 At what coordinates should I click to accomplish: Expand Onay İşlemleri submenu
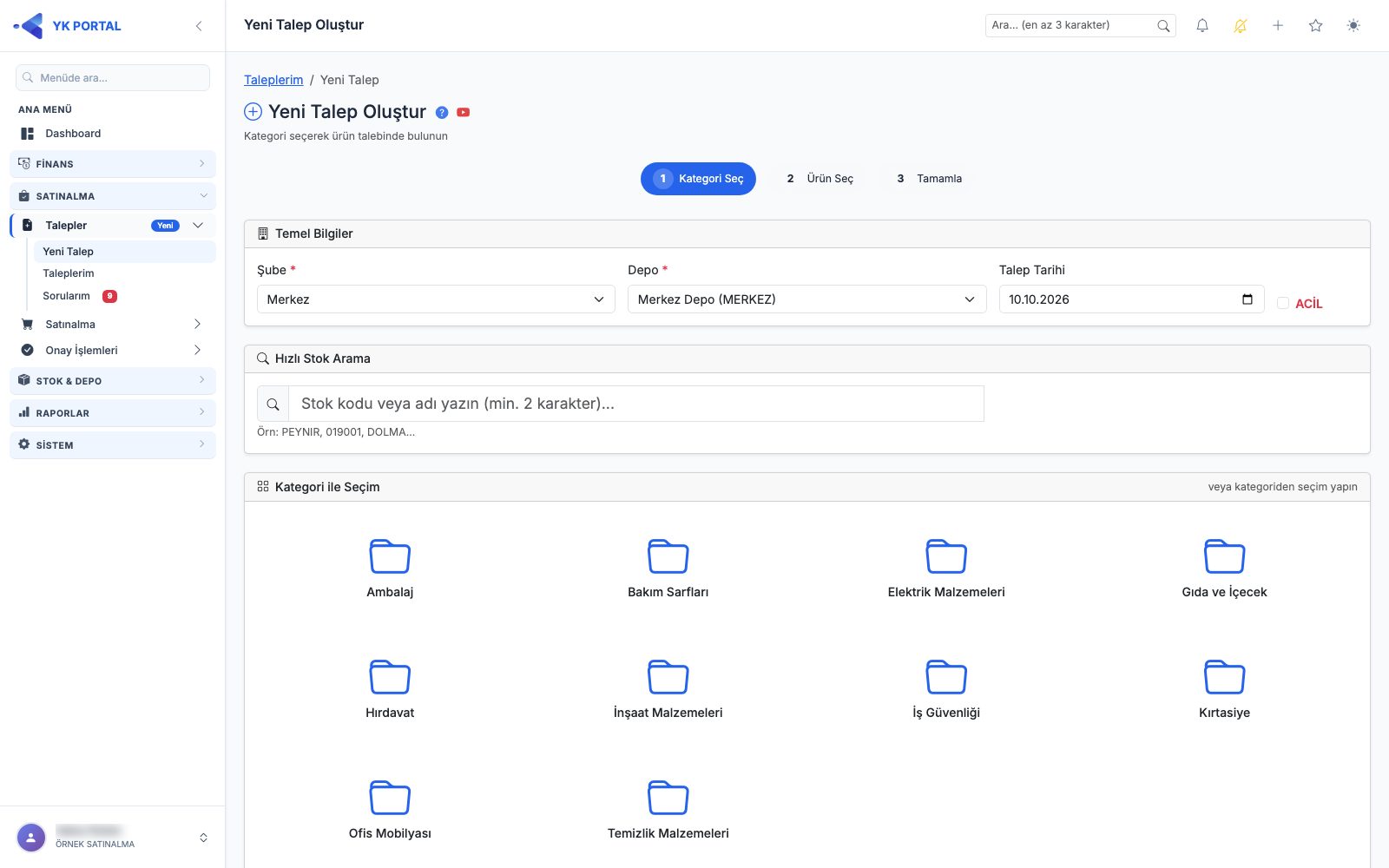[x=113, y=351]
